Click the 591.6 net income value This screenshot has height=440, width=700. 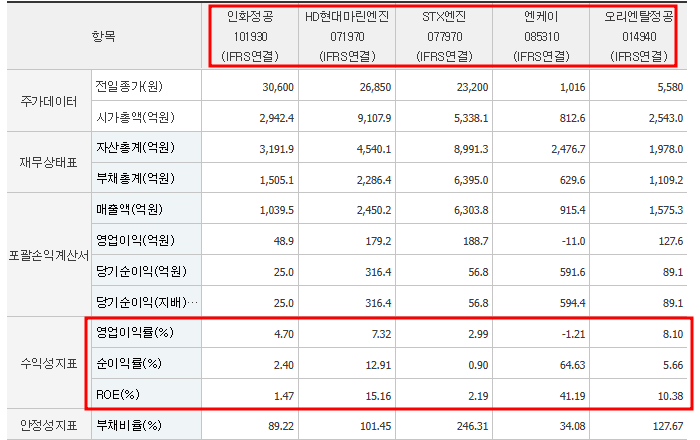point(572,272)
